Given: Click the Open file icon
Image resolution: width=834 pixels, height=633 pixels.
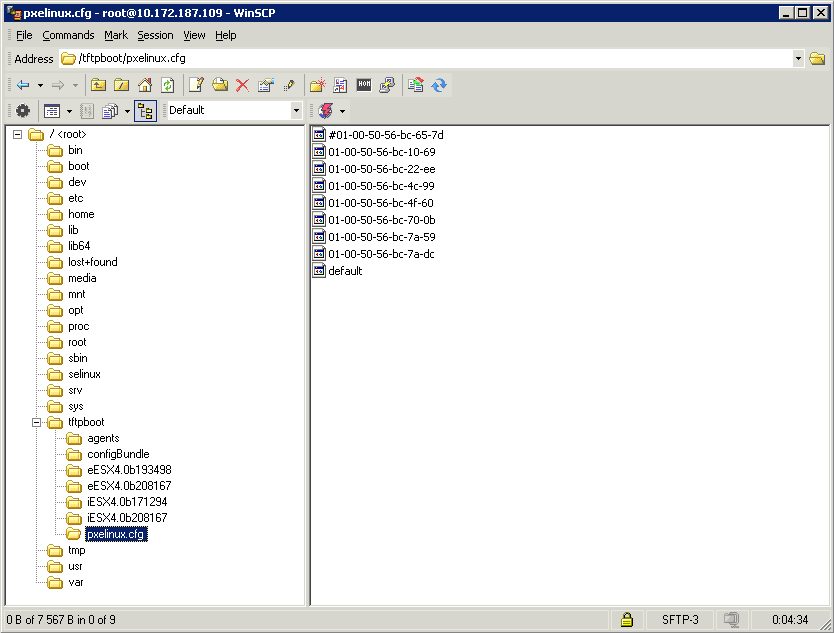Looking at the screenshot, I should [x=220, y=85].
